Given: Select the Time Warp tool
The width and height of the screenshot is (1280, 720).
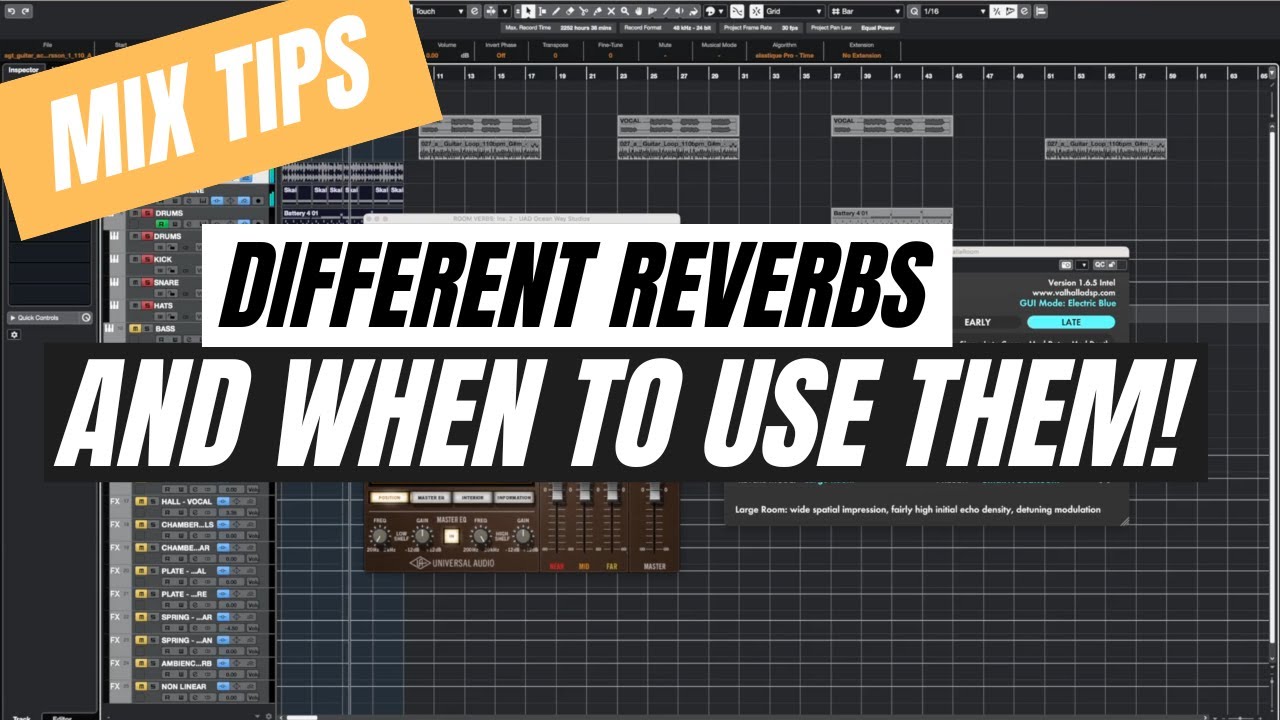Looking at the screenshot, I should pyautogui.click(x=652, y=11).
